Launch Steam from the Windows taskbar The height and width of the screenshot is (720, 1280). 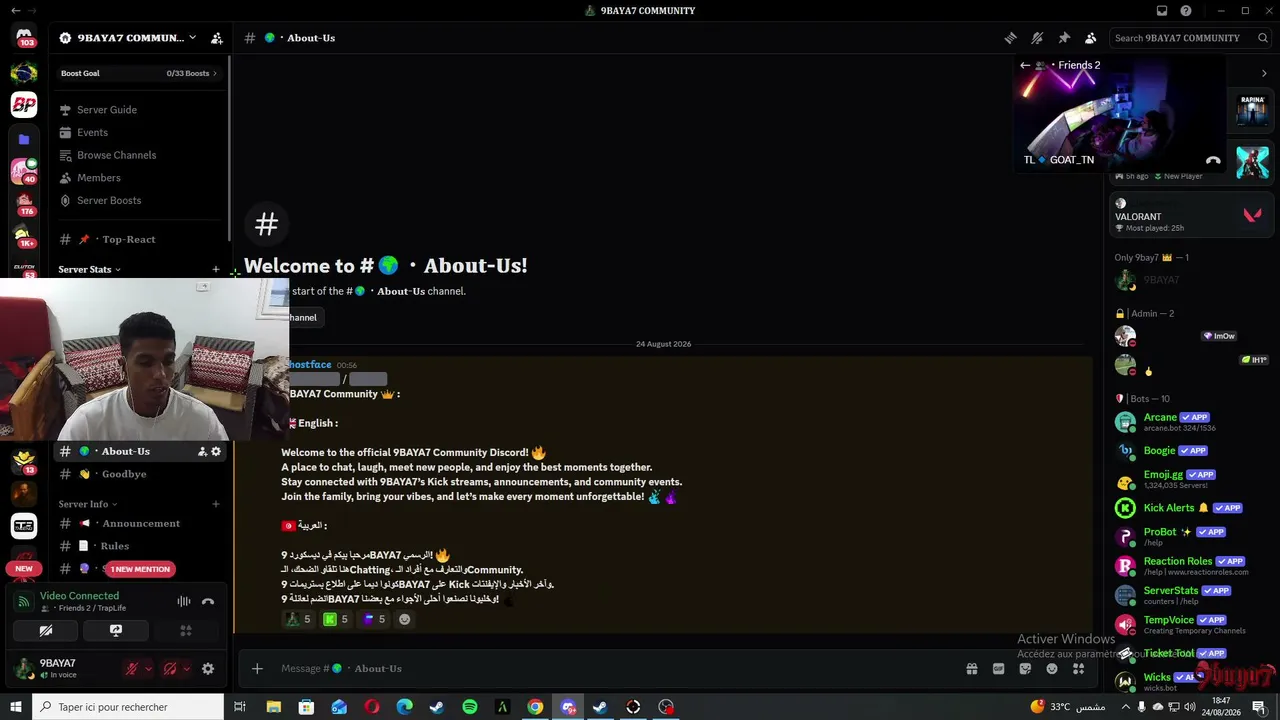point(437,707)
